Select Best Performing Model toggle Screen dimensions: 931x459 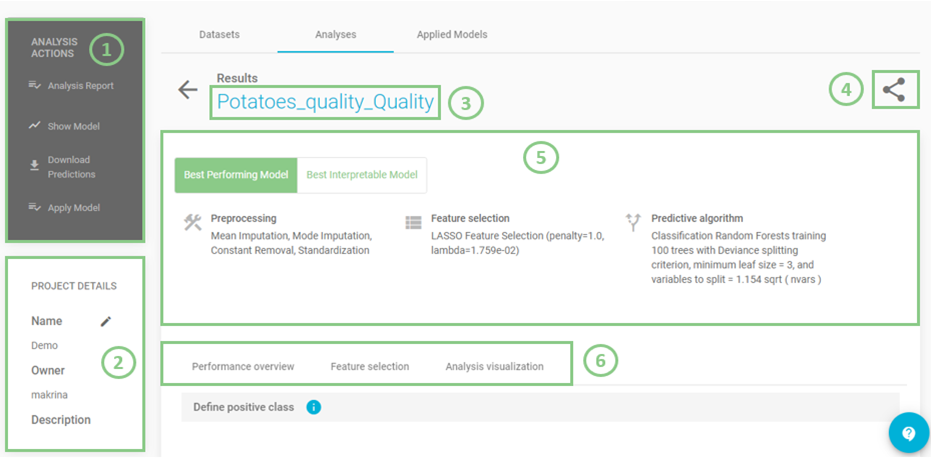[236, 175]
